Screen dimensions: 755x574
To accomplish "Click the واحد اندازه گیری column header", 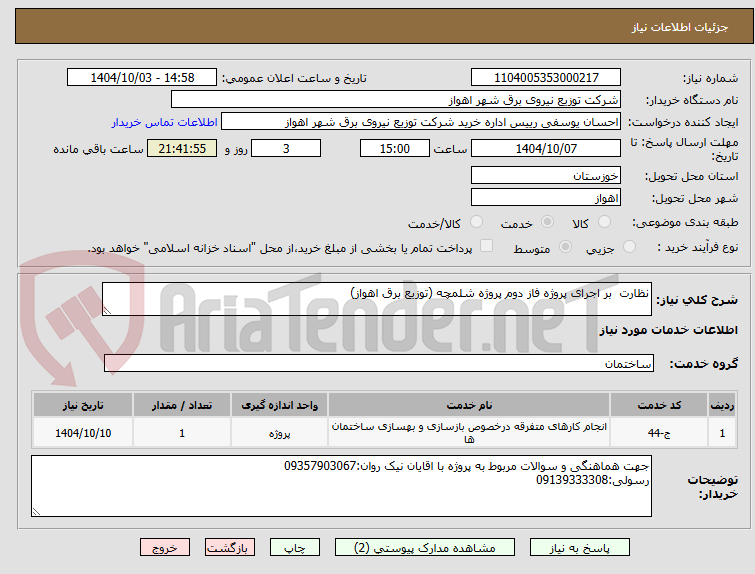I will coord(279,405).
